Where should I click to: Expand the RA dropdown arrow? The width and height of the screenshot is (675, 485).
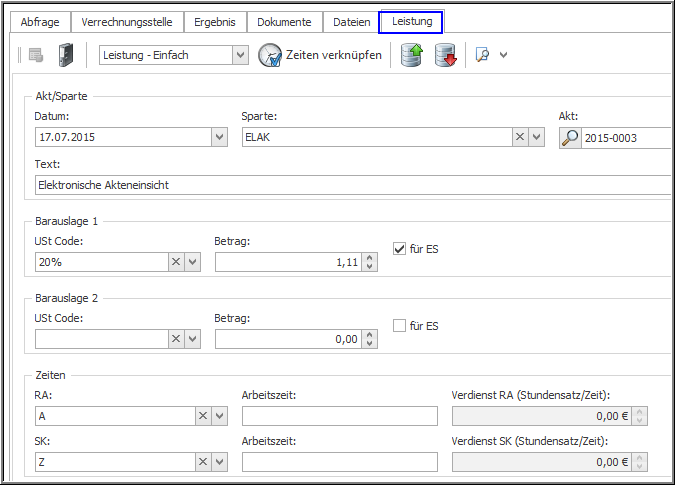tap(219, 416)
